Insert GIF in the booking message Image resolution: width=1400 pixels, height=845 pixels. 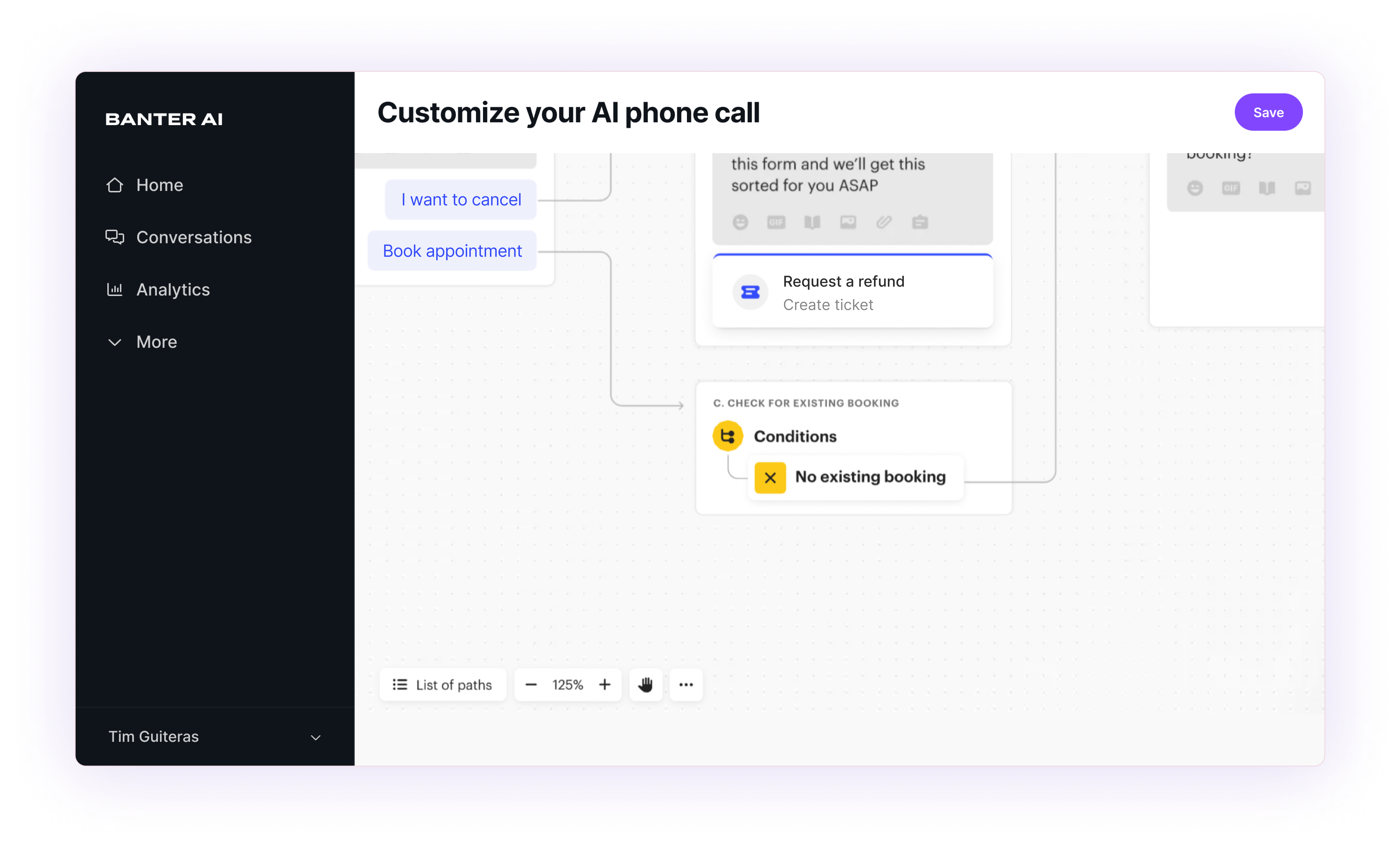tap(1231, 188)
